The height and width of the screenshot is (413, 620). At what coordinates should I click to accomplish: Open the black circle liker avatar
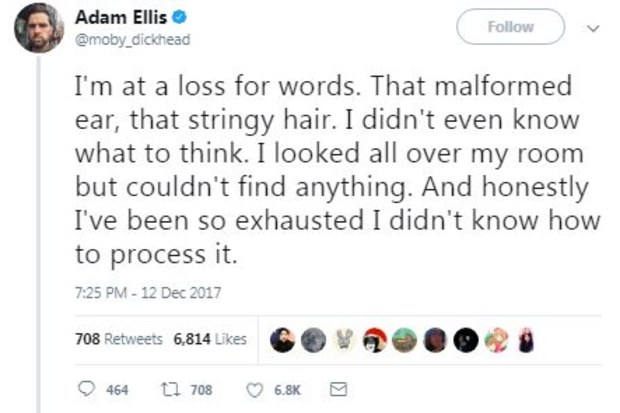(466, 340)
